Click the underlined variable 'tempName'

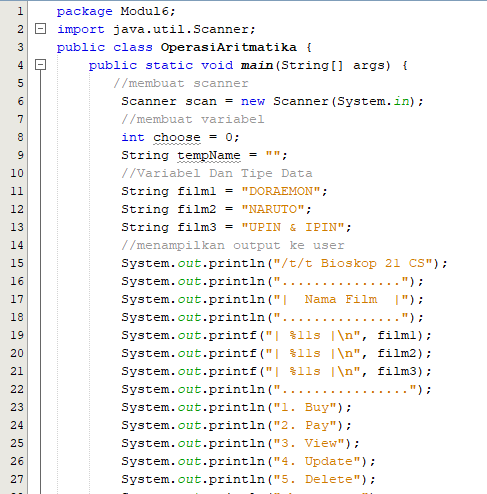(x=209, y=156)
